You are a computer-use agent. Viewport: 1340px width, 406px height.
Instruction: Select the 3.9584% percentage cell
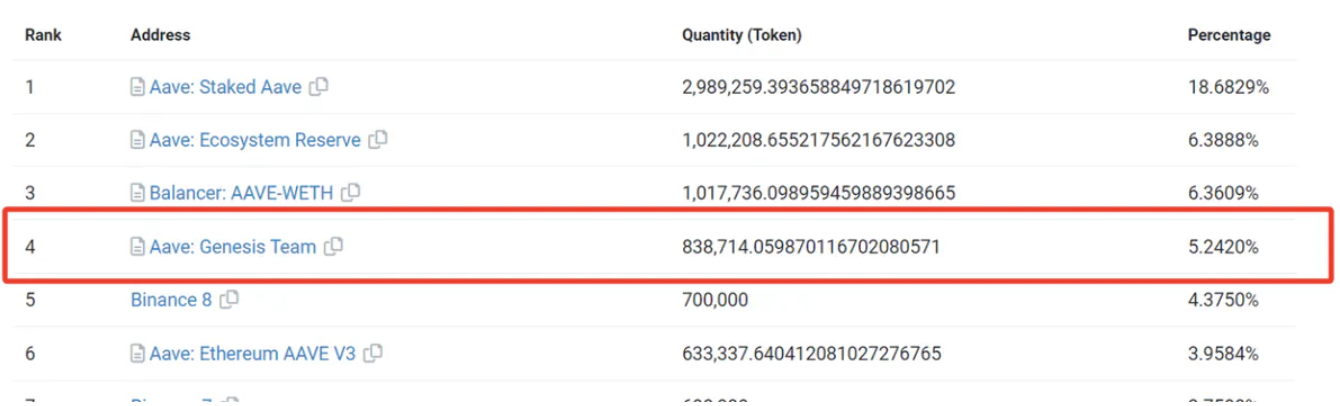(x=1224, y=353)
